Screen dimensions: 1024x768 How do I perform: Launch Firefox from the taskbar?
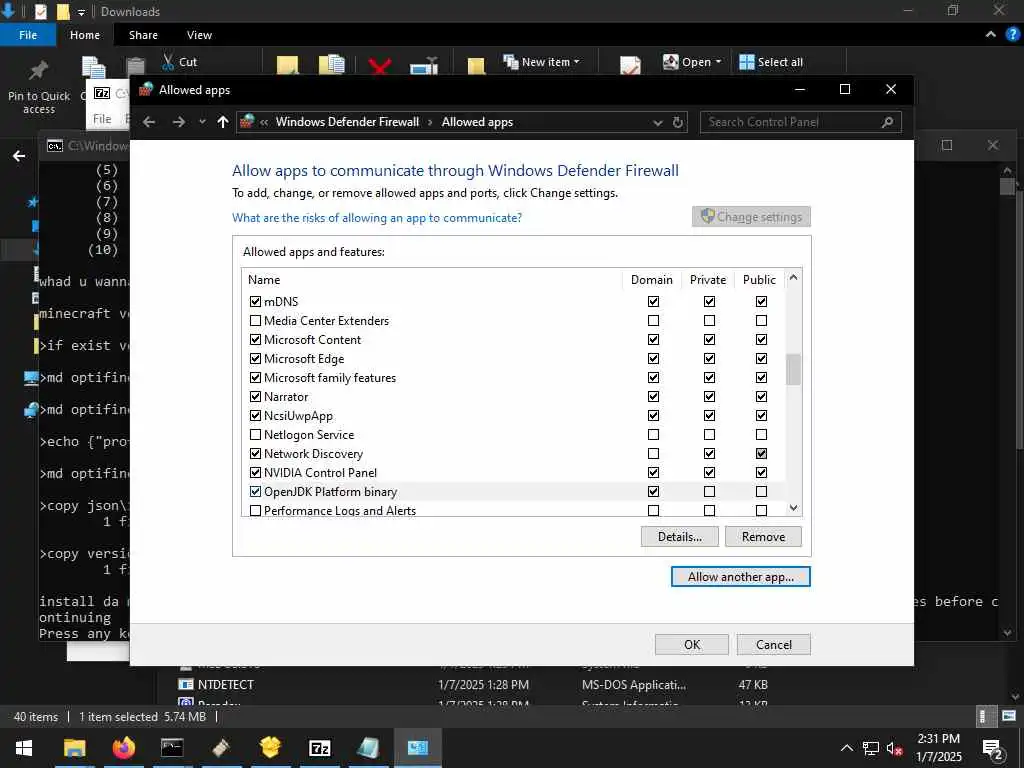(x=123, y=748)
